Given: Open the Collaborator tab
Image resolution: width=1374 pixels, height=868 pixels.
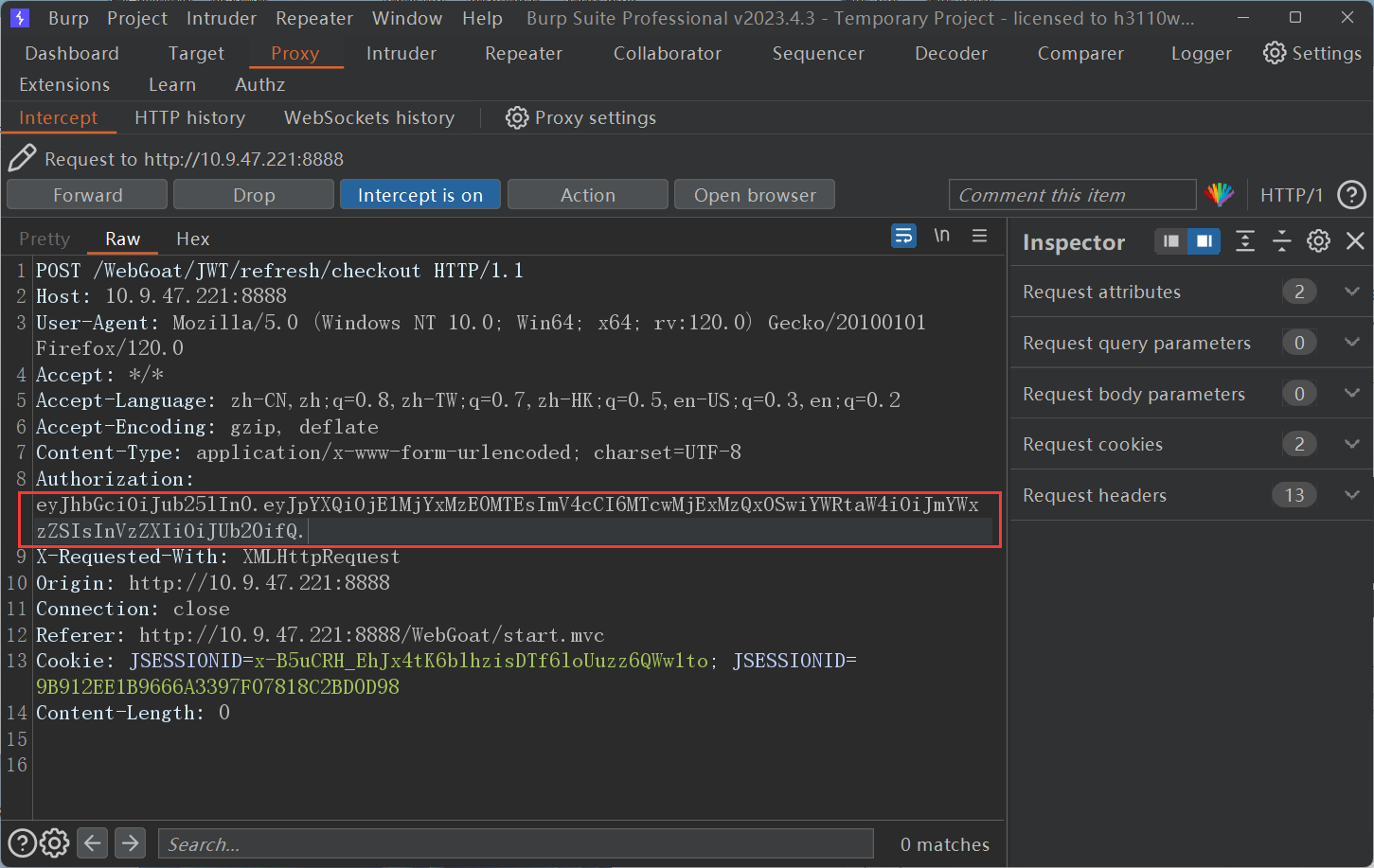Looking at the screenshot, I should click(x=668, y=53).
